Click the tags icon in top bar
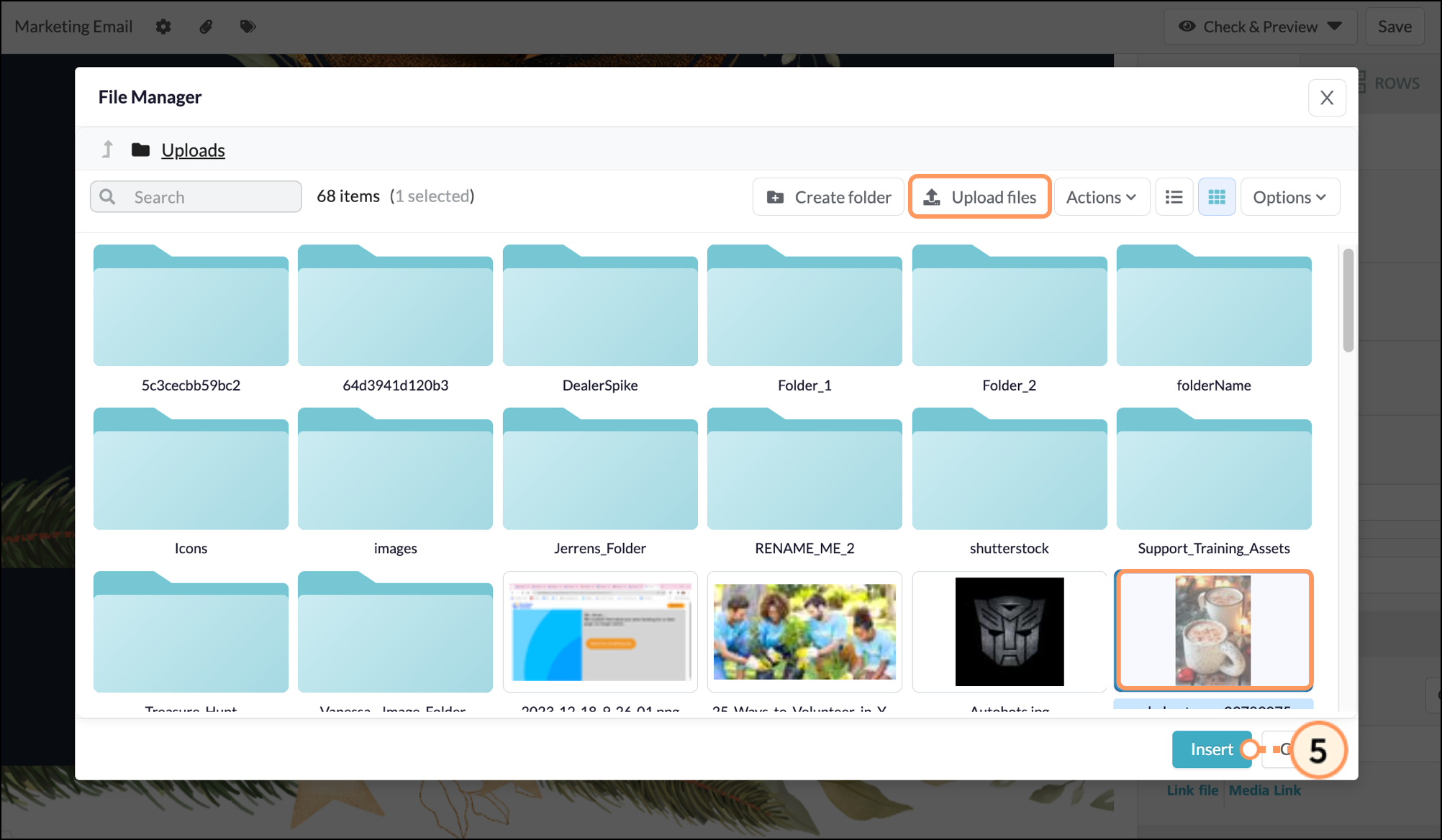Screen dimensions: 1442x840 (248, 27)
